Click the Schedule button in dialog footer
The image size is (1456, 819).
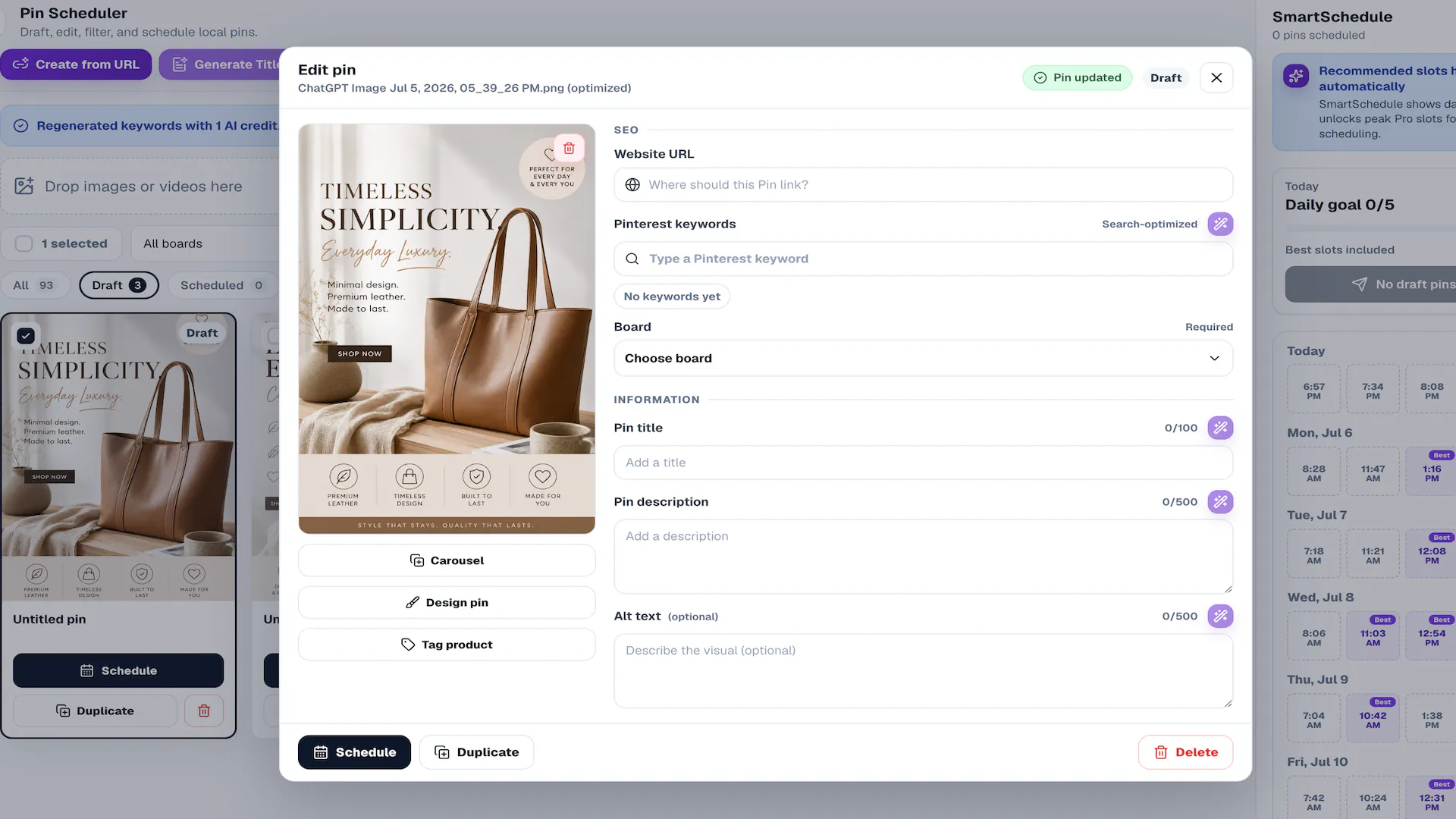click(x=354, y=752)
